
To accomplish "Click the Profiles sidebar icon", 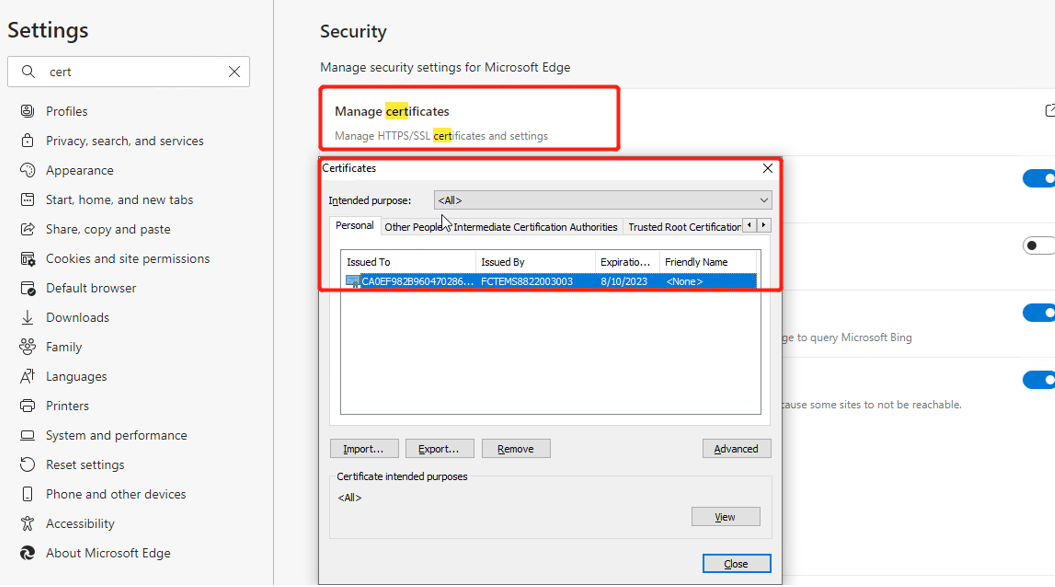I will pyautogui.click(x=27, y=111).
